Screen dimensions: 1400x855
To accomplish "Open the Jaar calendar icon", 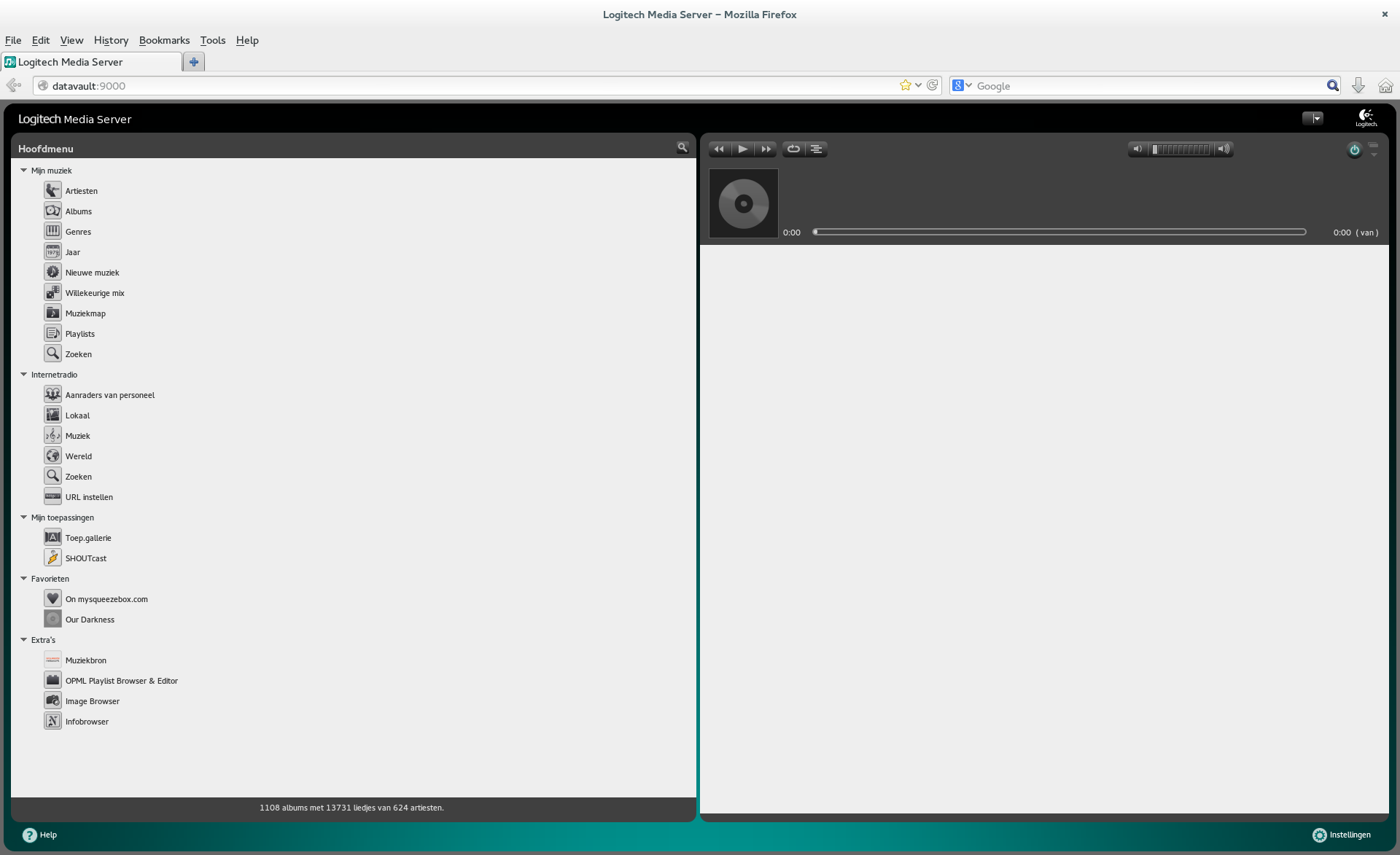I will tap(52, 251).
